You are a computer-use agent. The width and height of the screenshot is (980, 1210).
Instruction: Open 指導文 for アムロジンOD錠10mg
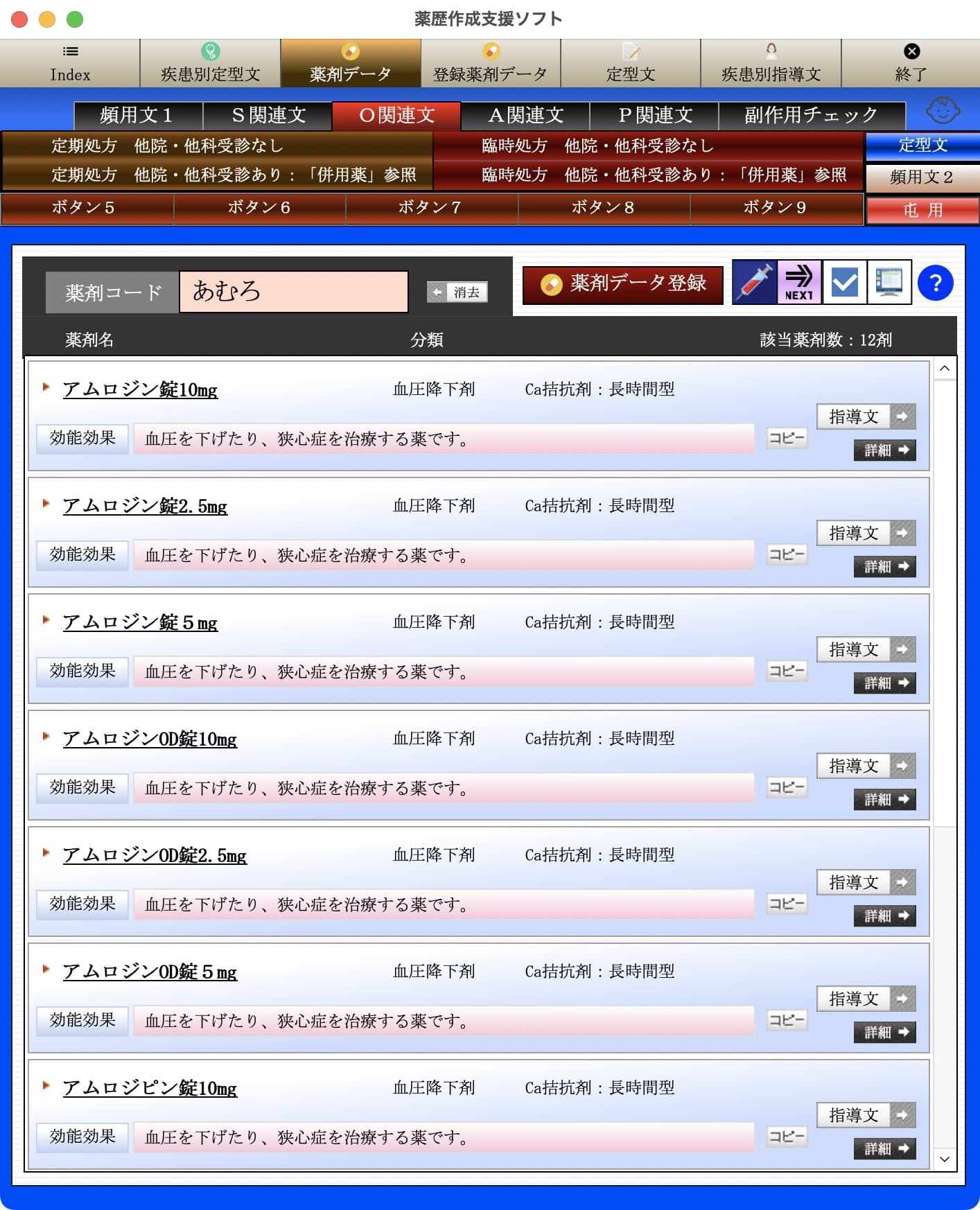[x=866, y=766]
